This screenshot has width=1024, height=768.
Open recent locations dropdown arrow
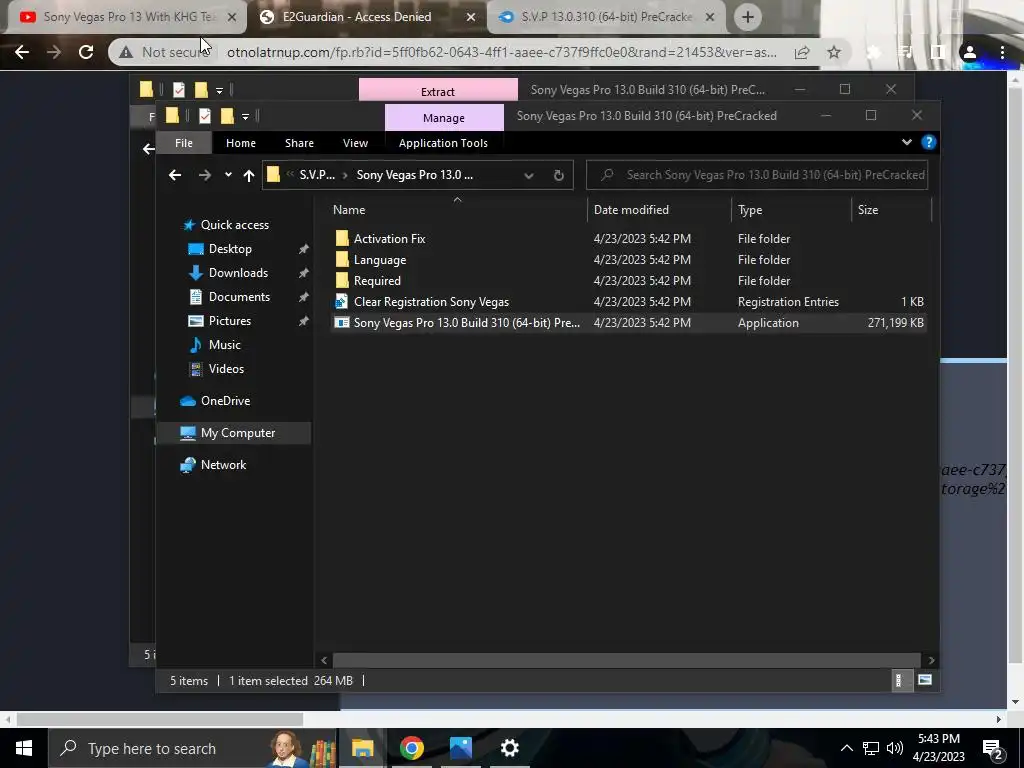[228, 175]
